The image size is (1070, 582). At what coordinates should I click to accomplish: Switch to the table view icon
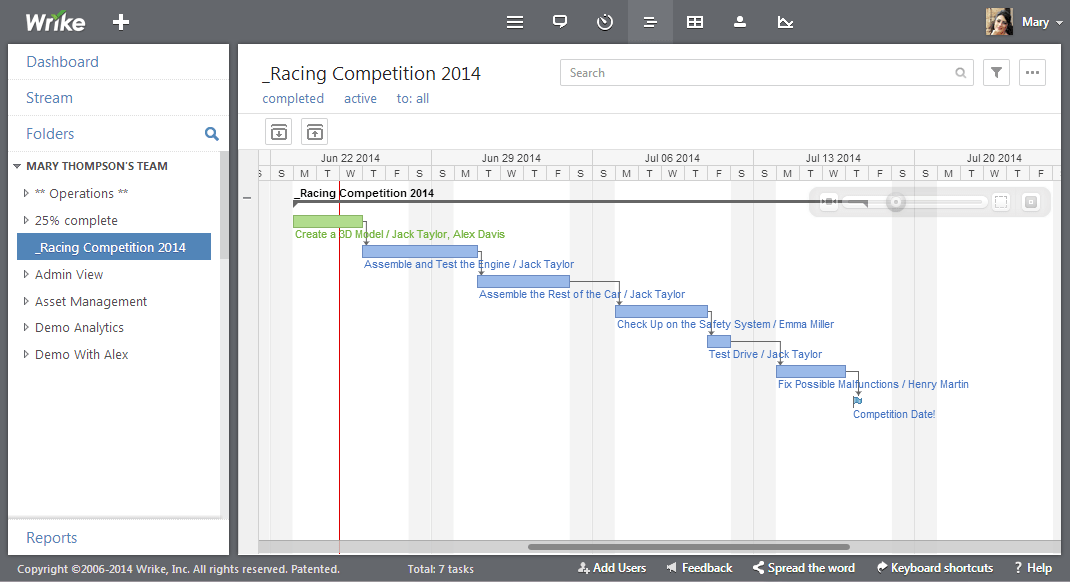point(694,22)
